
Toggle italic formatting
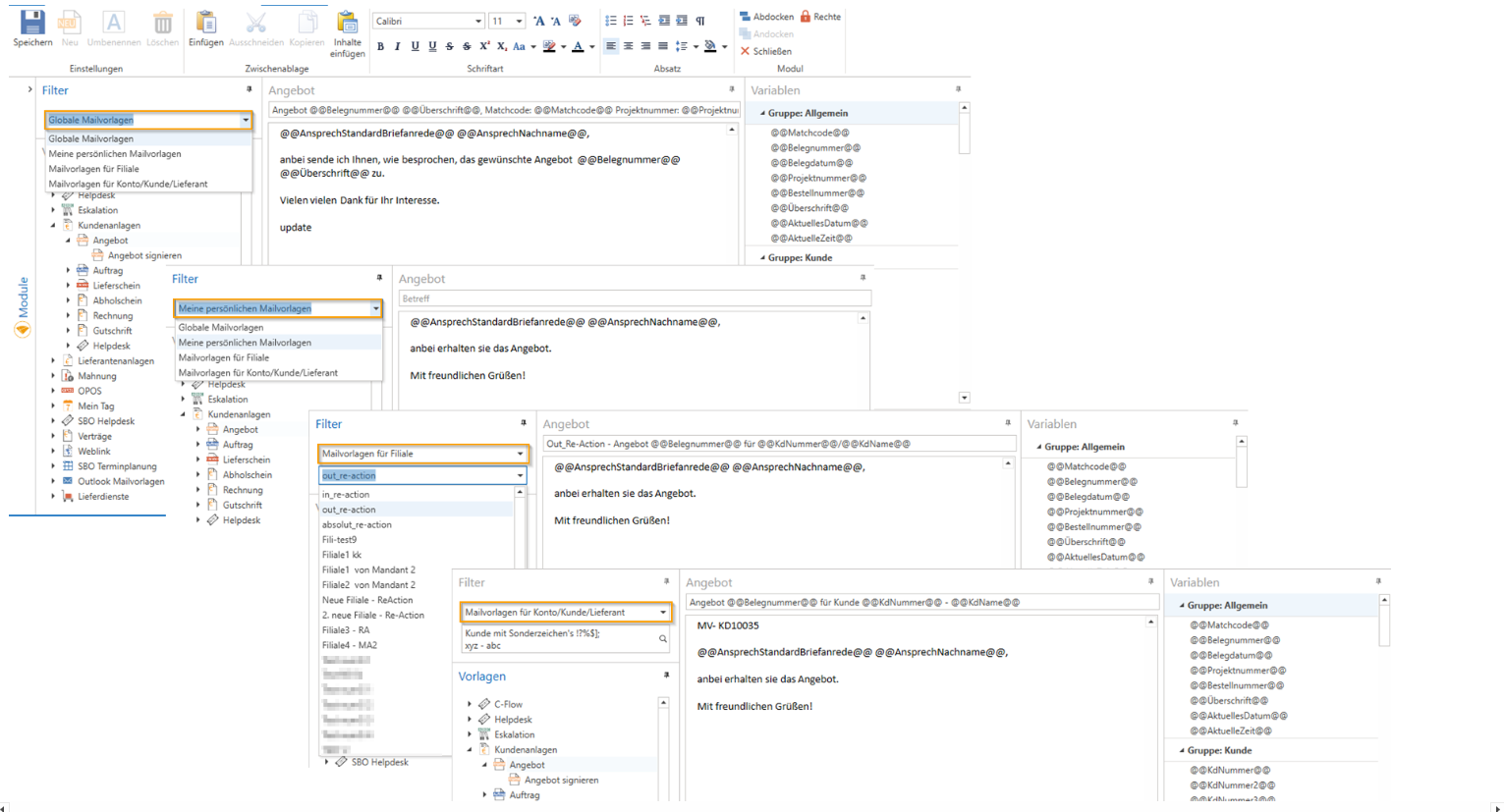pos(398,46)
